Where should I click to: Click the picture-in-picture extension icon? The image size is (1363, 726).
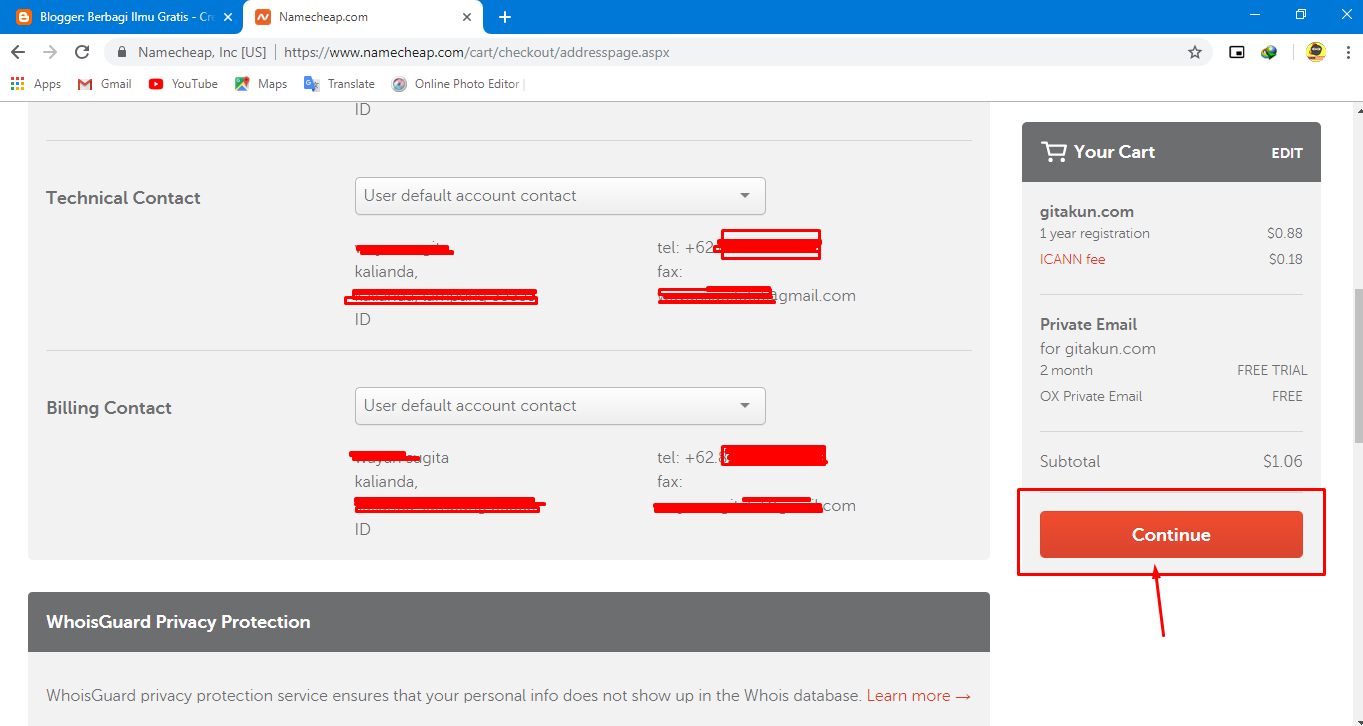pyautogui.click(x=1237, y=52)
